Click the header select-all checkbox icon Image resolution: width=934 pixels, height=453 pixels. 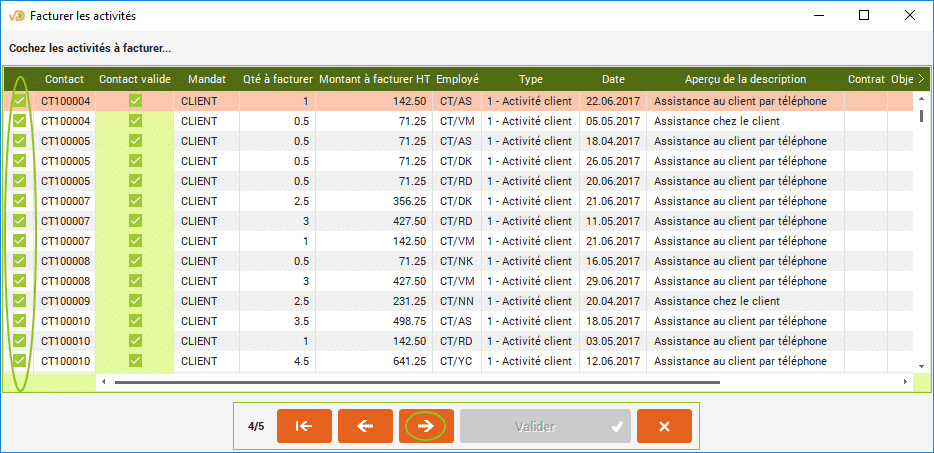19,79
